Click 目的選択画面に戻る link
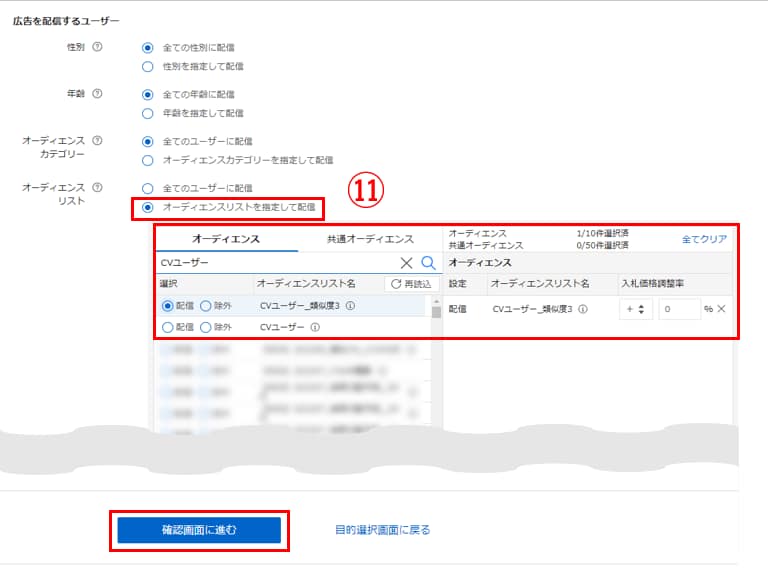 [x=382, y=530]
